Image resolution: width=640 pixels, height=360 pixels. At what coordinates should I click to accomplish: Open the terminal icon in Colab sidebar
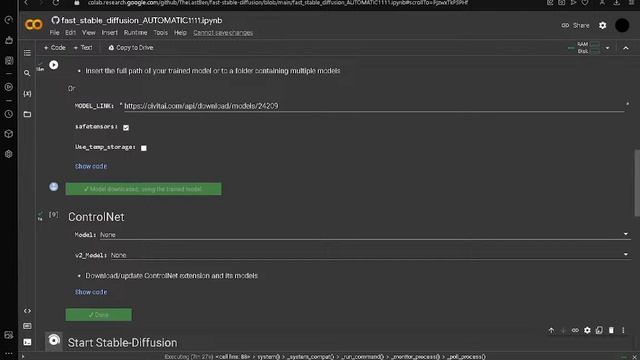(x=27, y=342)
